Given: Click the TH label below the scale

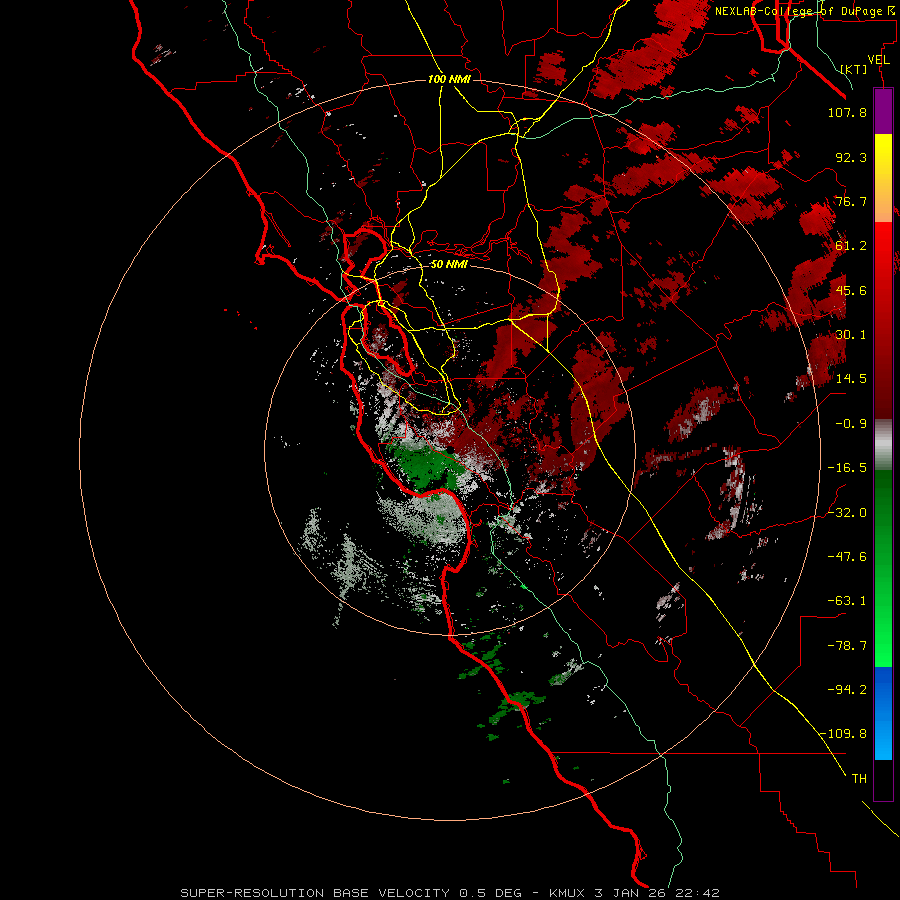Looking at the screenshot, I should [859, 779].
